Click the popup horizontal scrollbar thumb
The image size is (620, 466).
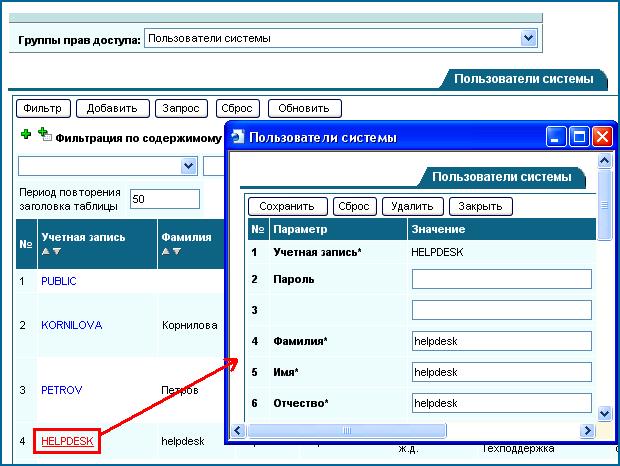(347, 430)
